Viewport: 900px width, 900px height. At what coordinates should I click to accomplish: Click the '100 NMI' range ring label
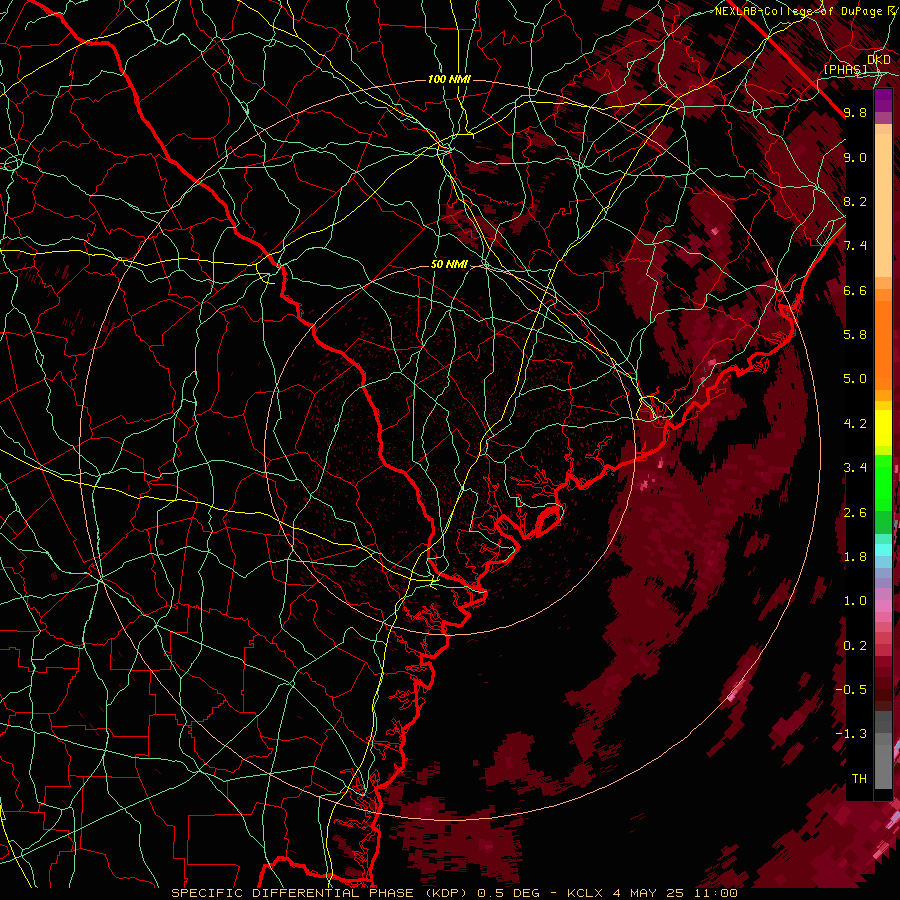click(449, 79)
